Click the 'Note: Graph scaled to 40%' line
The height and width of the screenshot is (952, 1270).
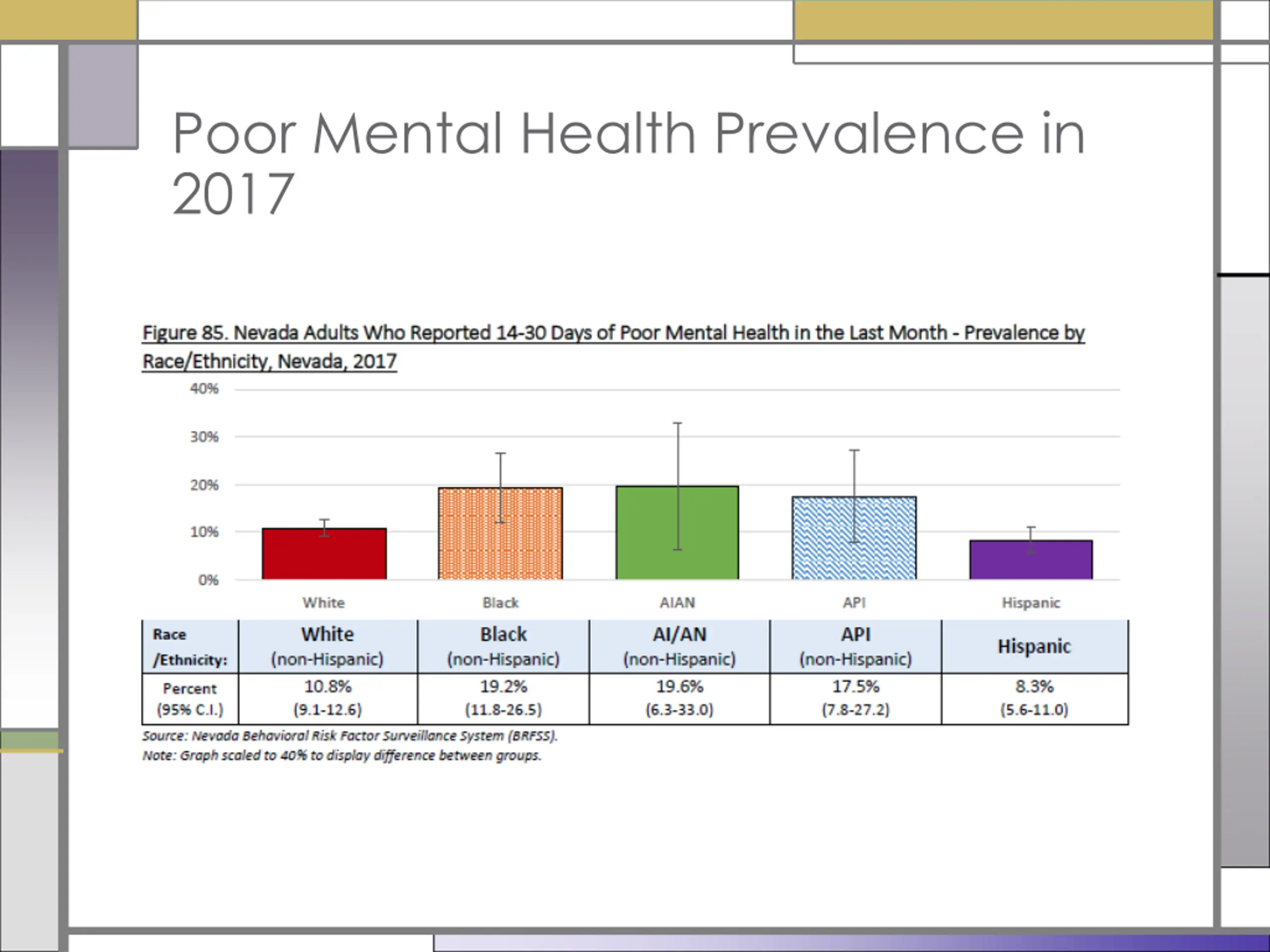342,755
